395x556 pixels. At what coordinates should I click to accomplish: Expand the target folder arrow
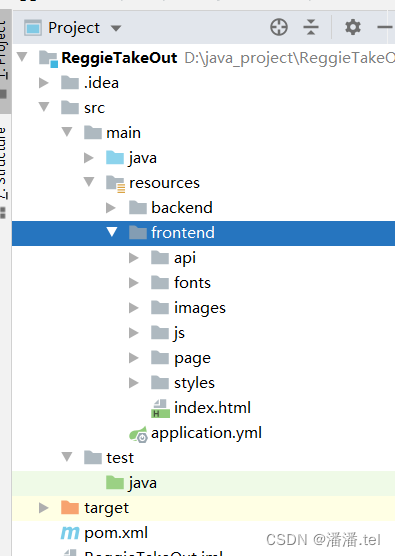tap(44, 508)
